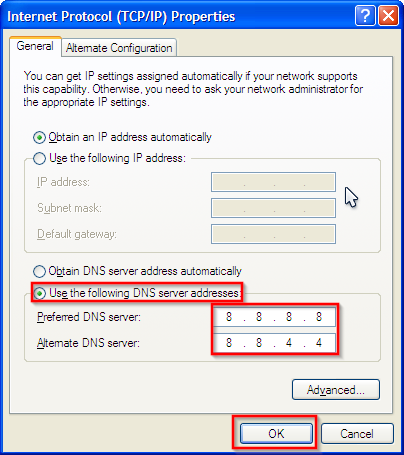Screen dimensions: 404x455
Task: Click the Subnet mask input box
Action: (273, 208)
